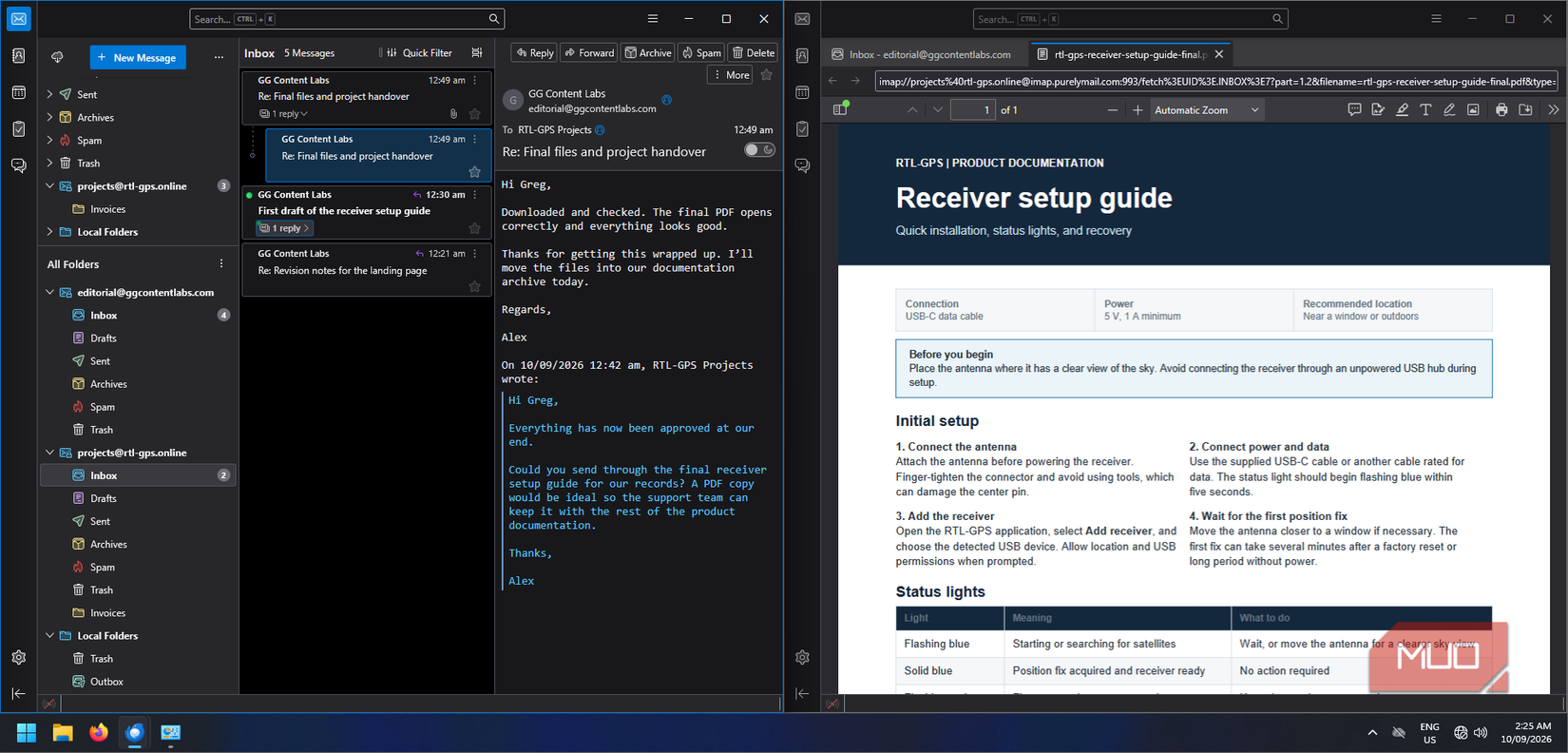1568x753 pixels.
Task: Collapse the Local Folders tree containing Outbox
Action: point(50,635)
